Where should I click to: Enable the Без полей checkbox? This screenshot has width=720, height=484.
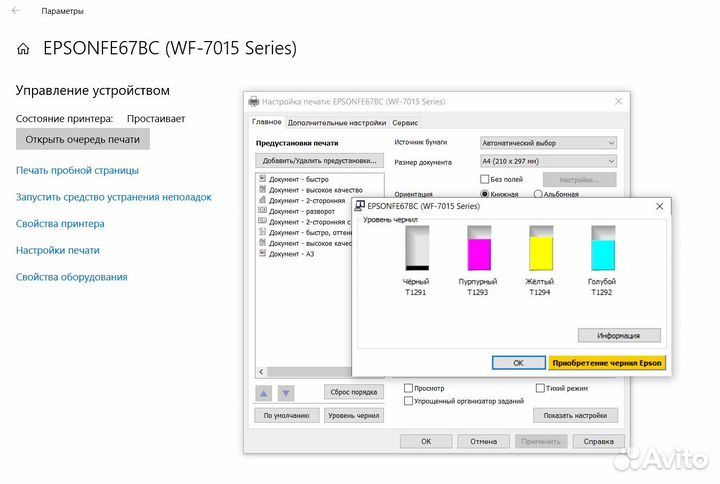coord(484,179)
